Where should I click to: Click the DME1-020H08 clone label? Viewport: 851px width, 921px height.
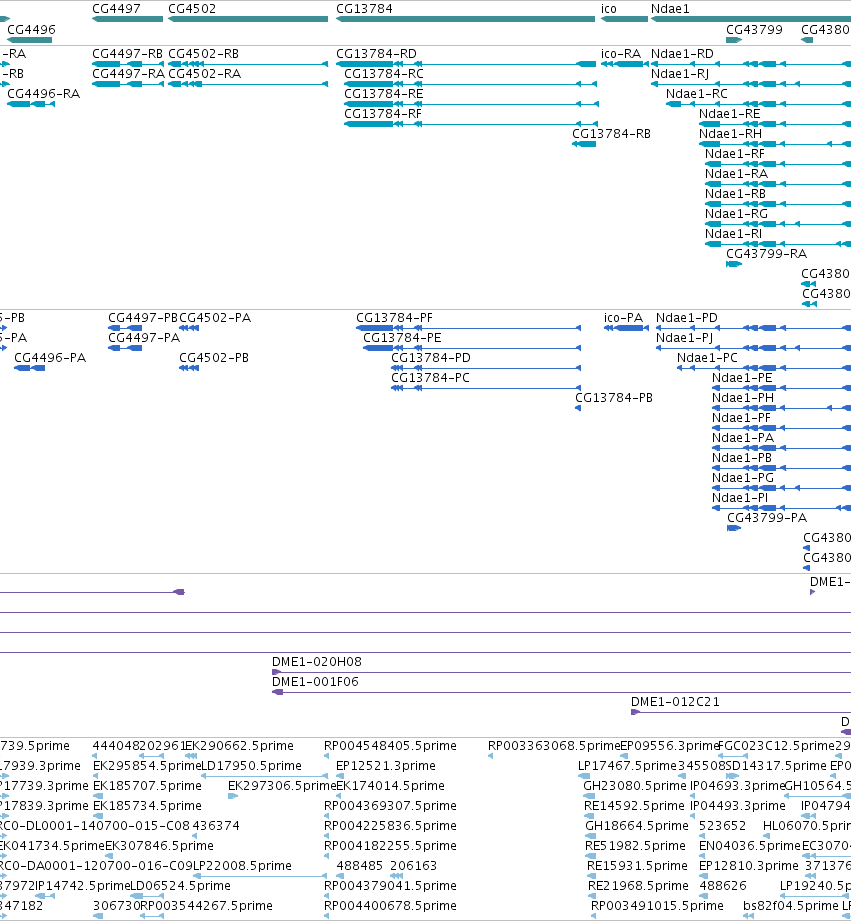click(x=317, y=662)
